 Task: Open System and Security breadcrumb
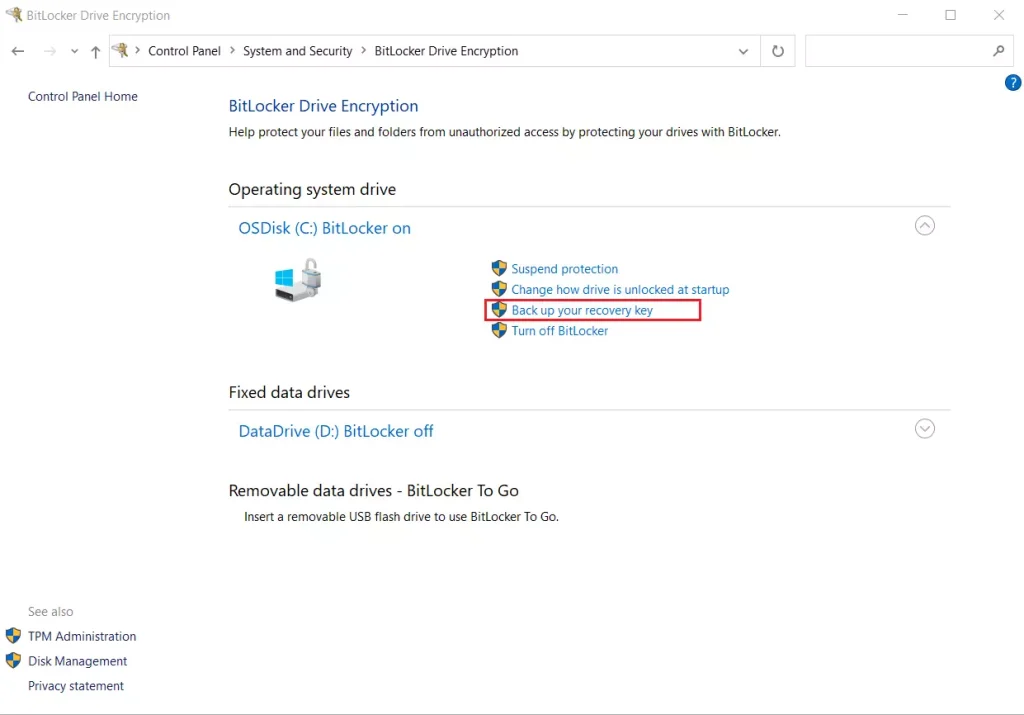(297, 51)
